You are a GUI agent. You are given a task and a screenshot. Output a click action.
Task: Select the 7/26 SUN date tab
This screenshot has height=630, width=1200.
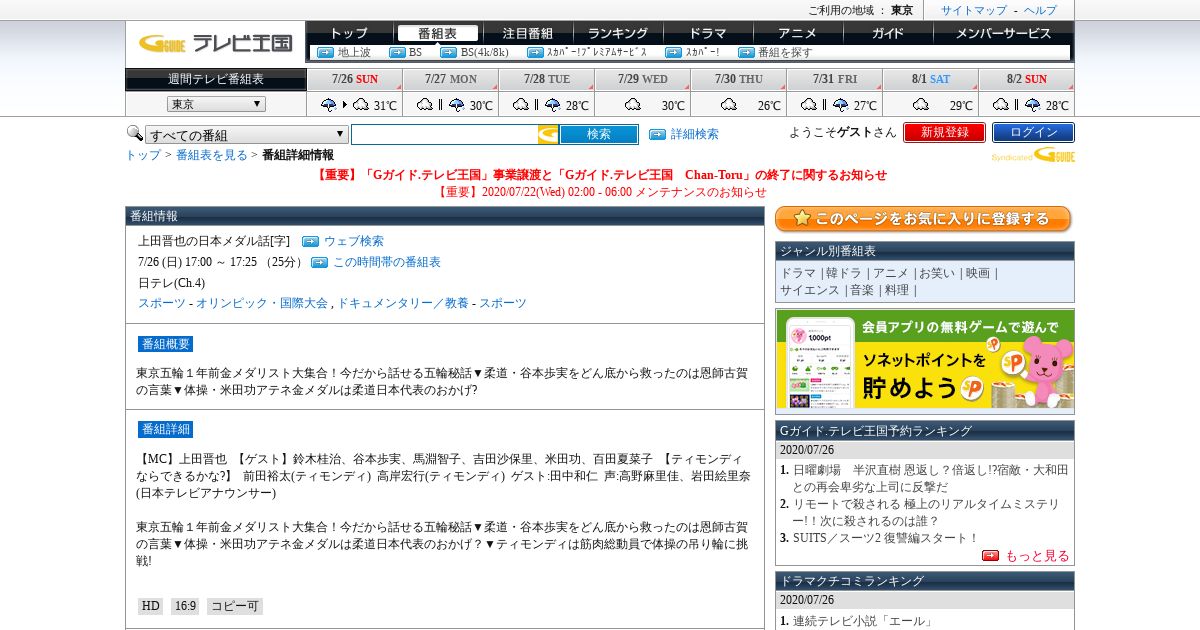[354, 79]
